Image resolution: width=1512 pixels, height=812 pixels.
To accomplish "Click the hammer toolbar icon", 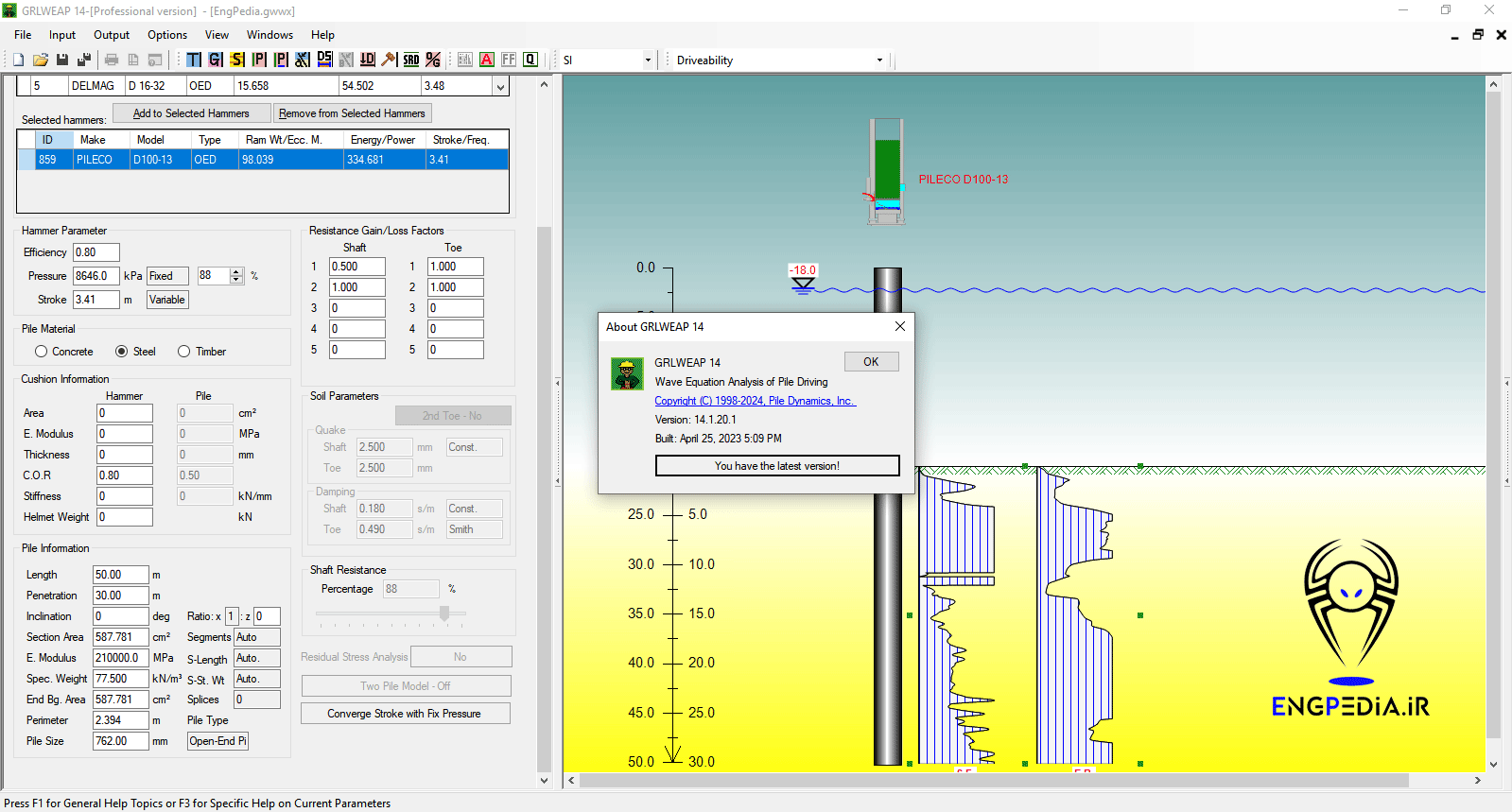I will [x=390, y=60].
